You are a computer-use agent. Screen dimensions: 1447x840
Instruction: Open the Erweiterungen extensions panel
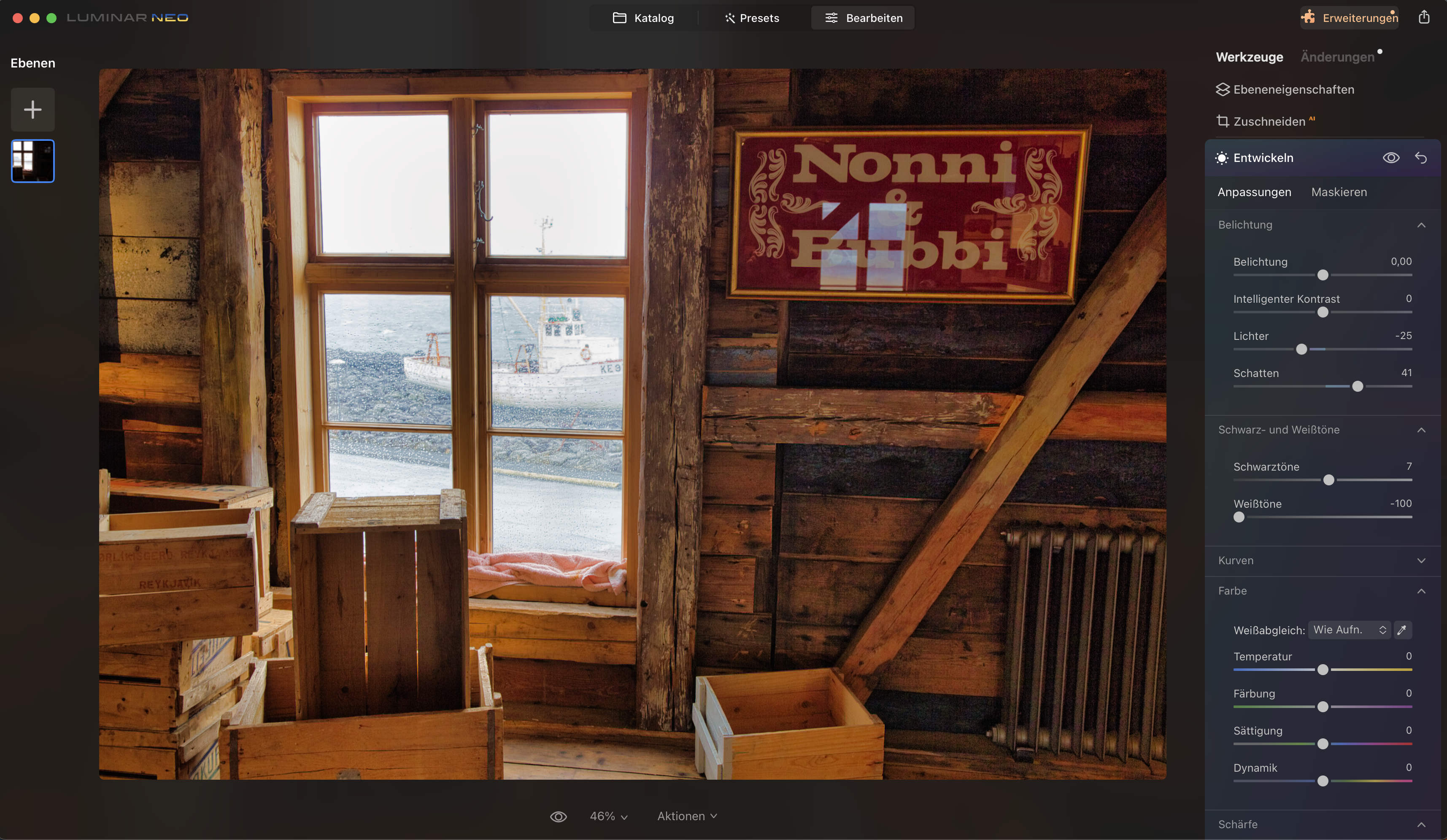coord(1350,18)
